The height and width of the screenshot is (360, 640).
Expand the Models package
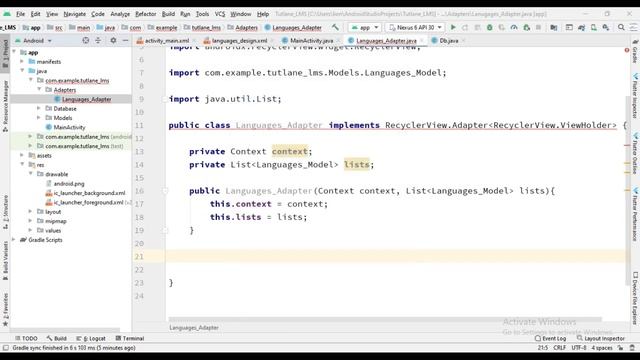coord(39,118)
